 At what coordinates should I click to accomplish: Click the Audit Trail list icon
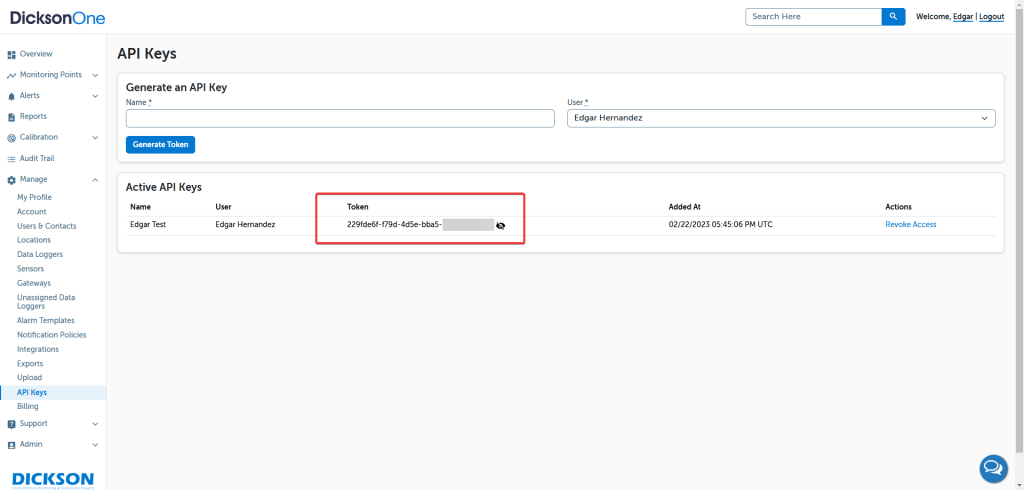11,159
